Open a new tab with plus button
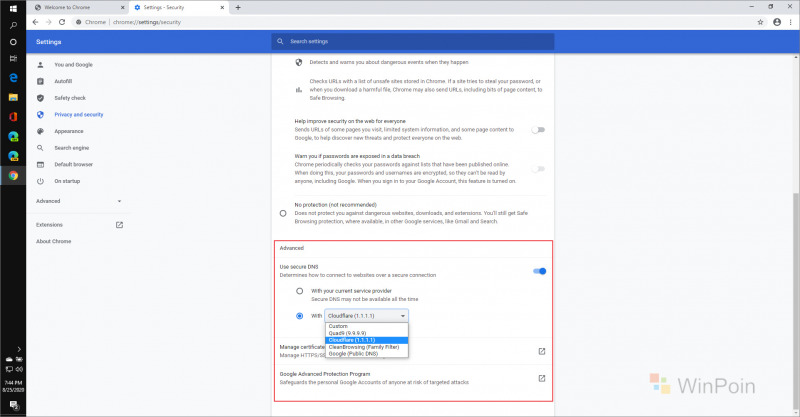 pos(238,8)
